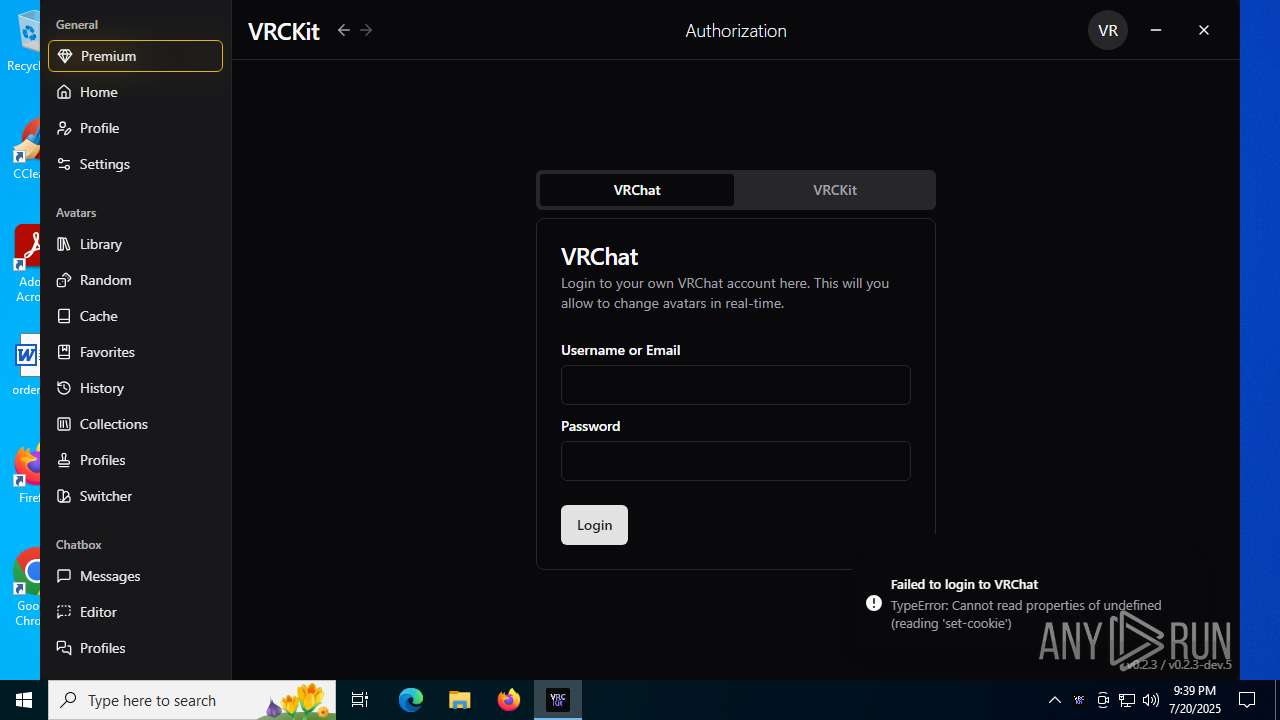Screen dimensions: 1280x720
Task: Open the Windows Start menu
Action: point(24,700)
